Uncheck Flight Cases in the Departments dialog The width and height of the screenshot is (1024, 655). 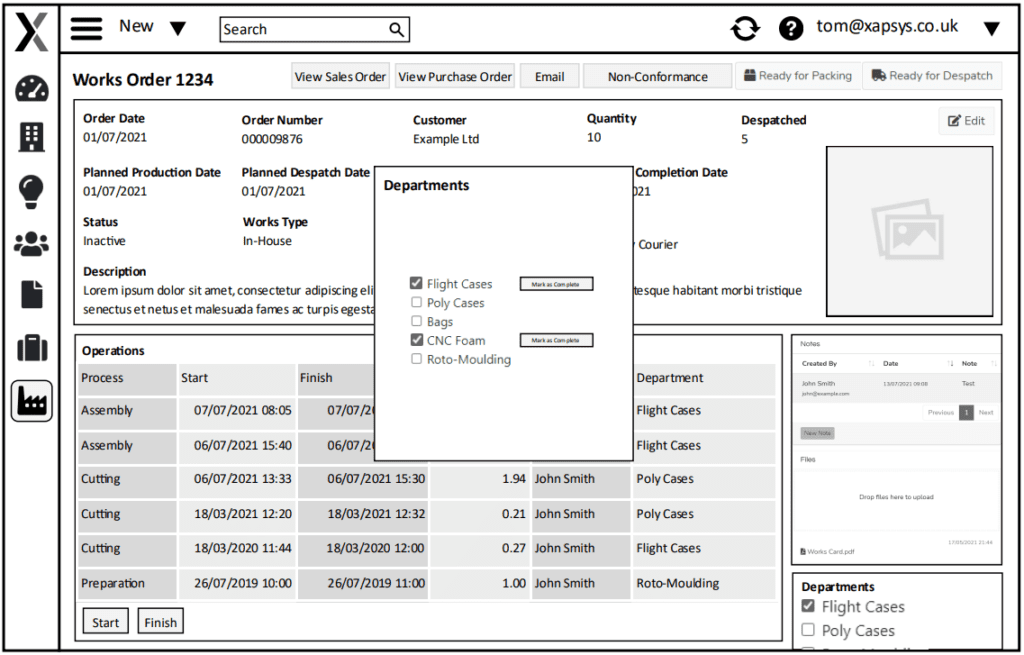[x=416, y=283]
